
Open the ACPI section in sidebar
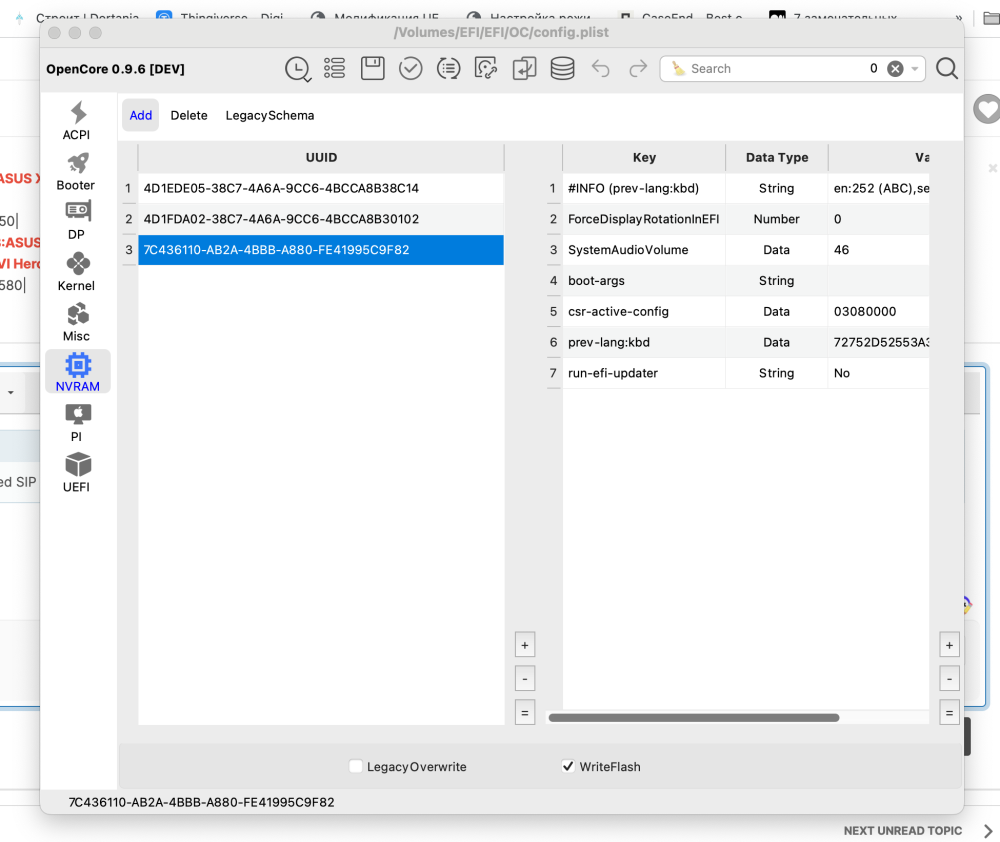(x=77, y=121)
